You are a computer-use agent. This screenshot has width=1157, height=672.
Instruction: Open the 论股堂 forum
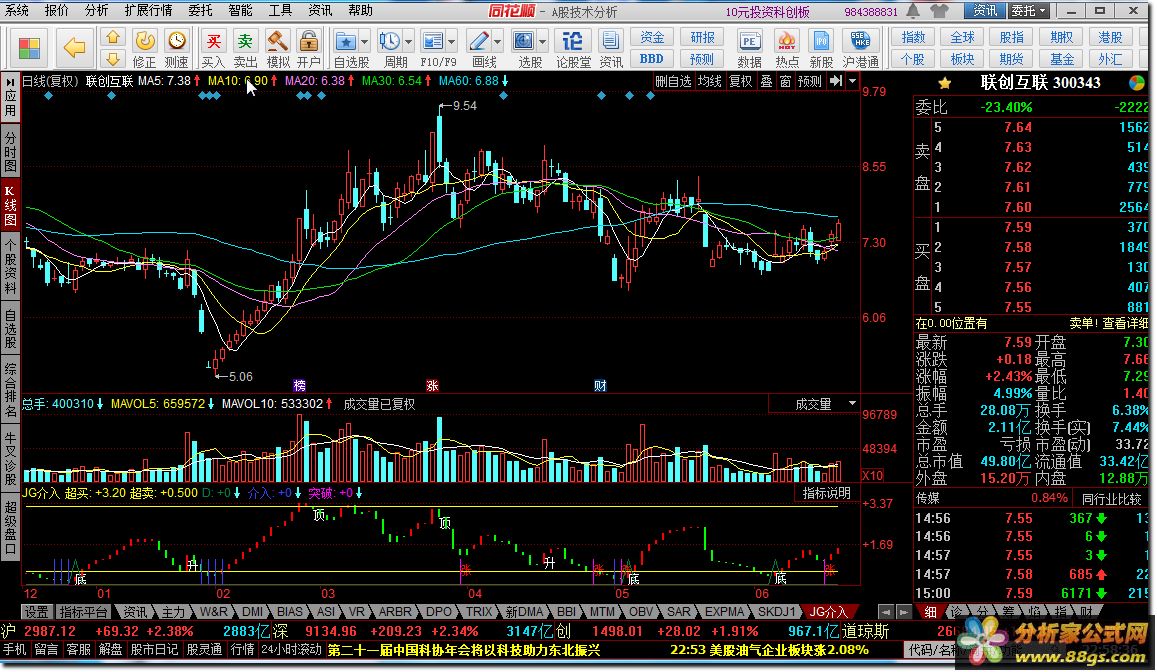coord(573,49)
